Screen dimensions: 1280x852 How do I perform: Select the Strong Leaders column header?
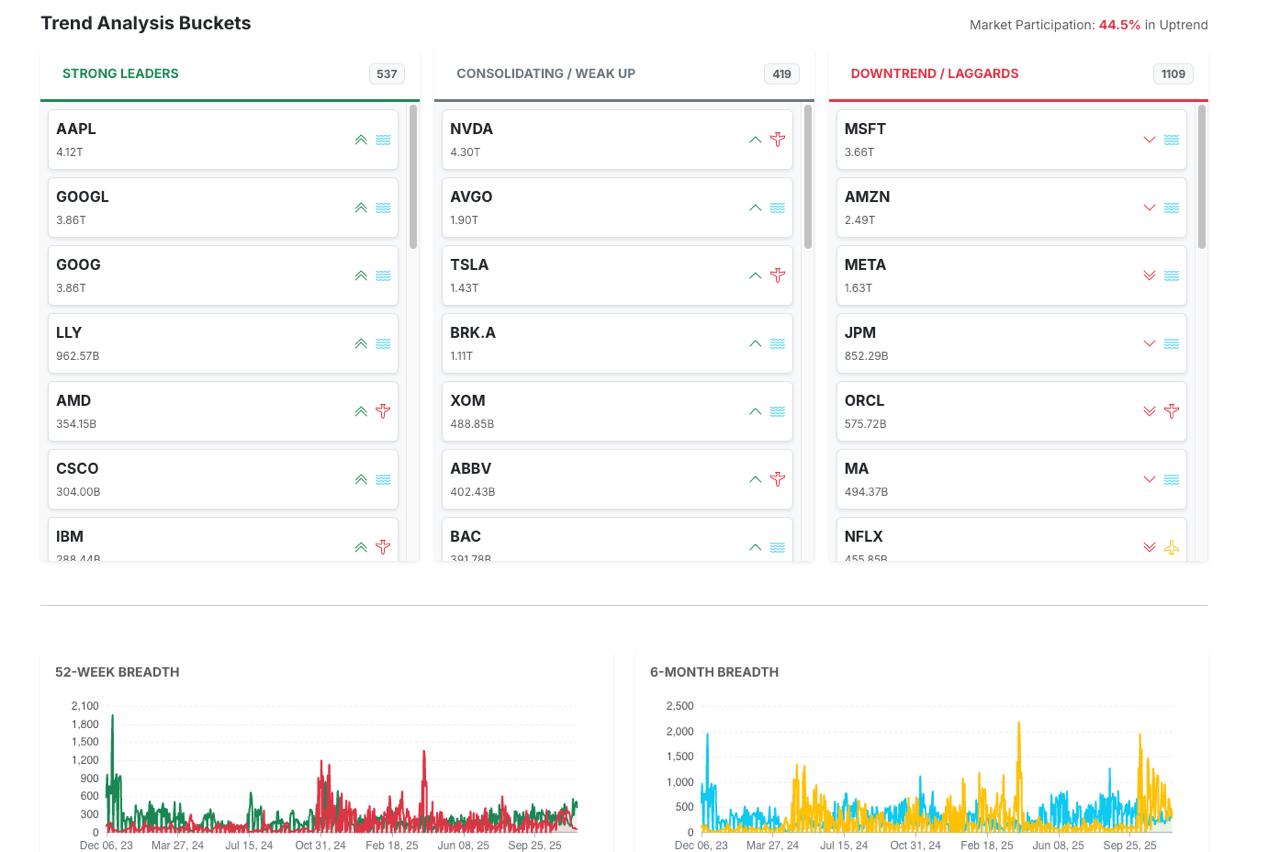(120, 74)
